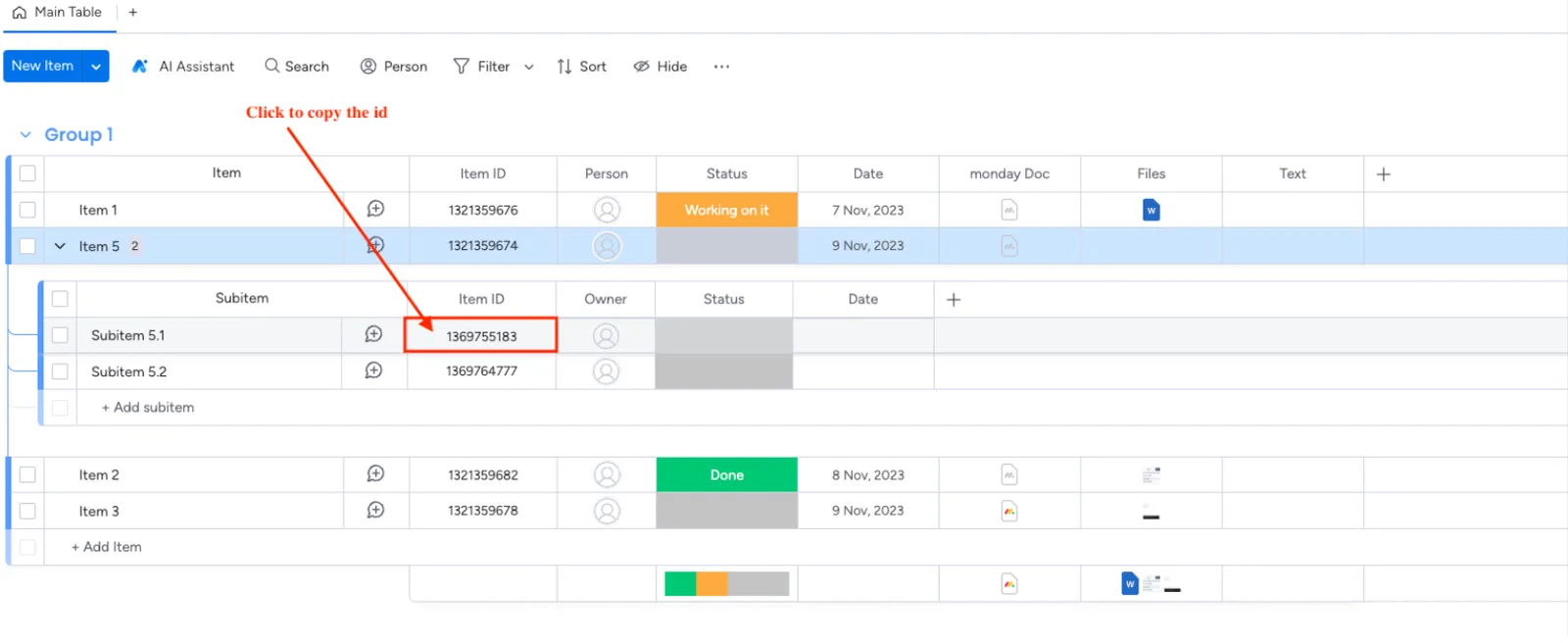The width and height of the screenshot is (1568, 643).
Task: Click the status summary progress bar
Action: (x=727, y=584)
